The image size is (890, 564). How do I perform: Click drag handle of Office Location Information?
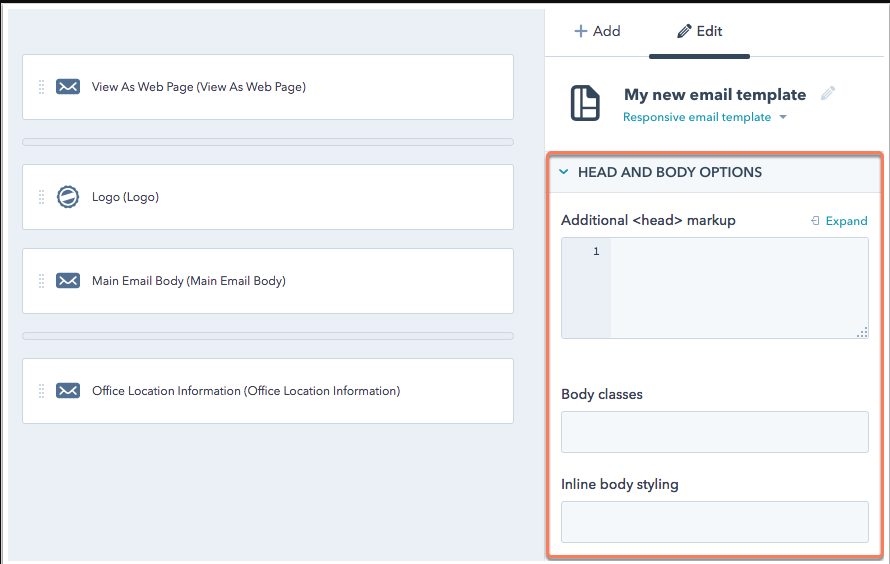click(x=41, y=391)
